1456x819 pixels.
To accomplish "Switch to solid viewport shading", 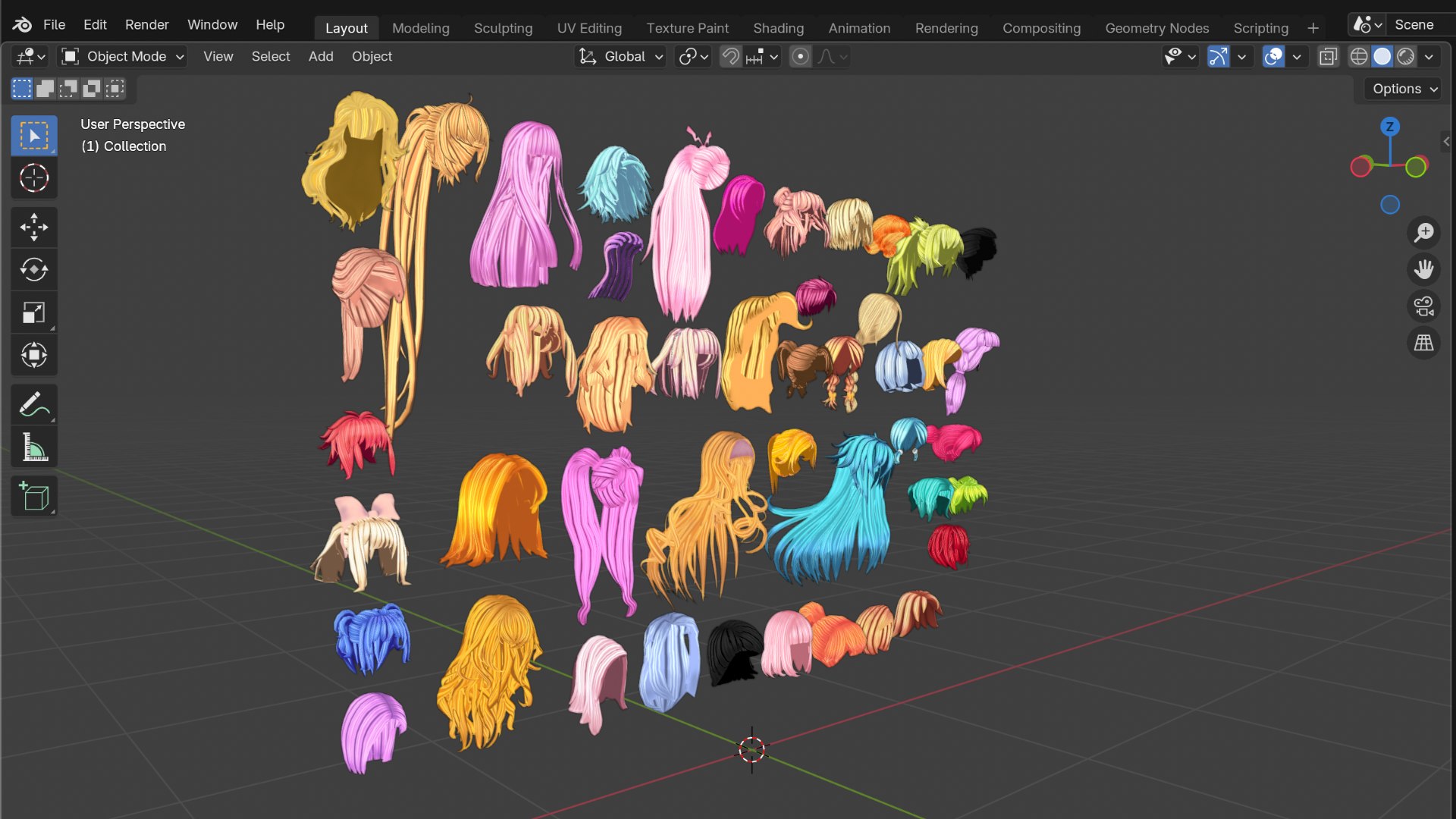I will [x=1382, y=56].
